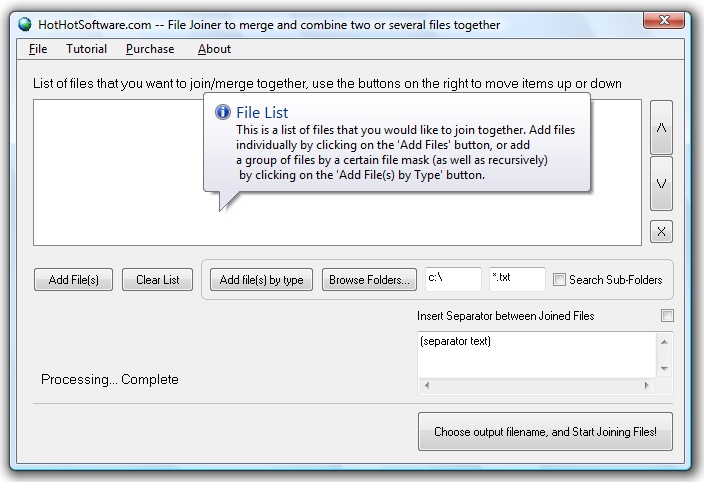704x482 pixels.
Task: Enable the Search Sub-Folders checkbox
Action: pyautogui.click(x=559, y=280)
